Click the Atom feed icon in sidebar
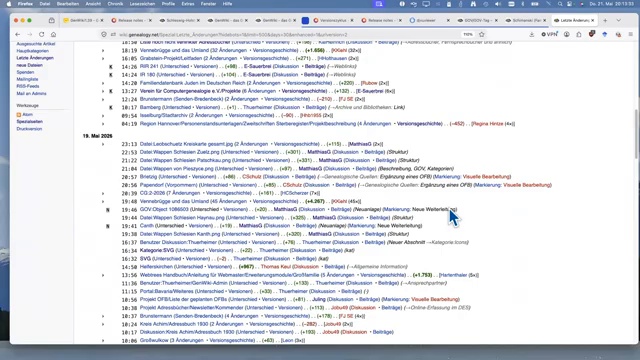The width and height of the screenshot is (640, 360). (x=19, y=115)
